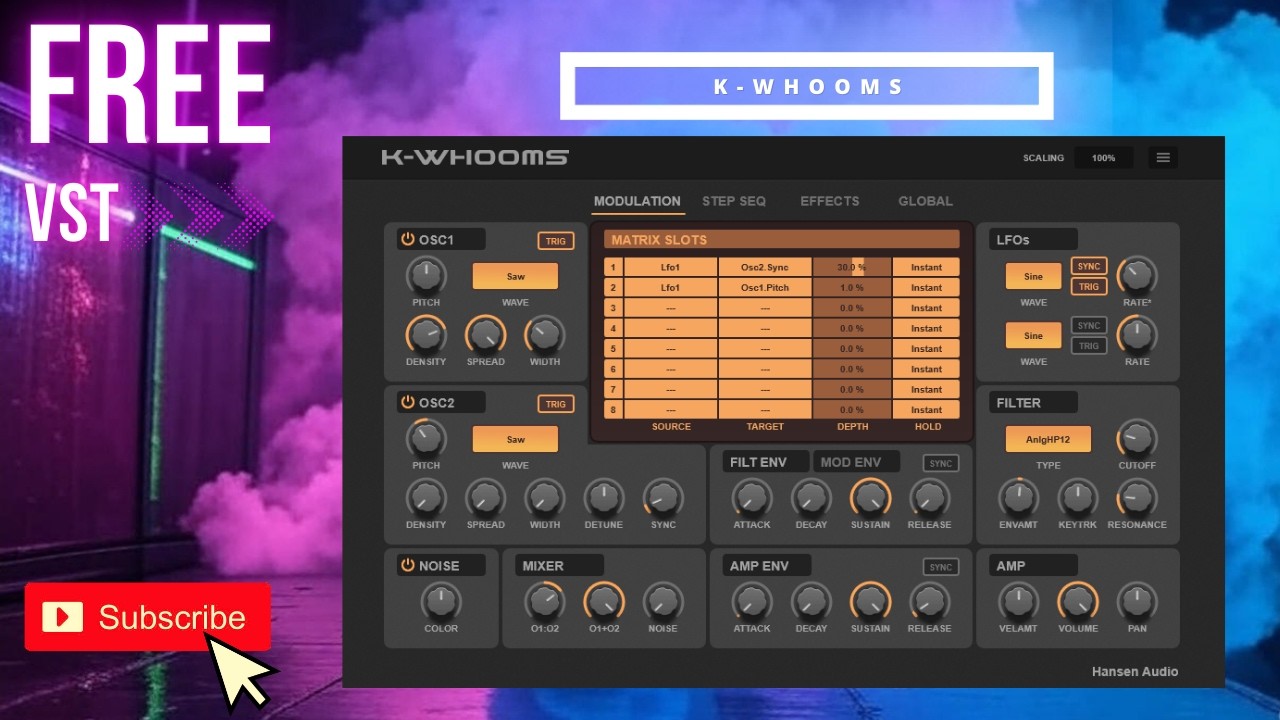Screen dimensions: 1280x720
Task: Click slot 2 depth 1.0 % bar
Action: click(852, 288)
